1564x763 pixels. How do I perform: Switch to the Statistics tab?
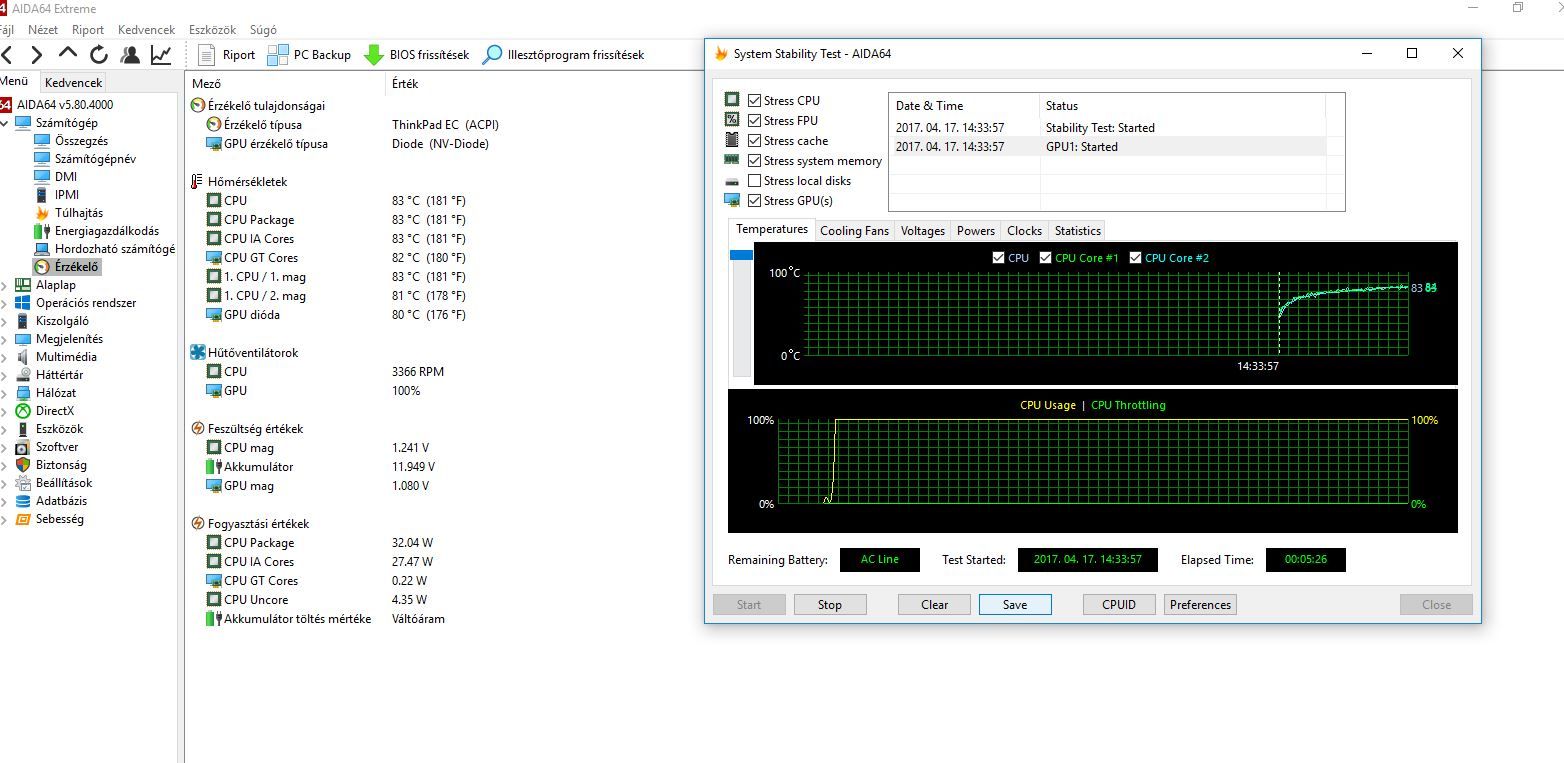click(x=1077, y=231)
